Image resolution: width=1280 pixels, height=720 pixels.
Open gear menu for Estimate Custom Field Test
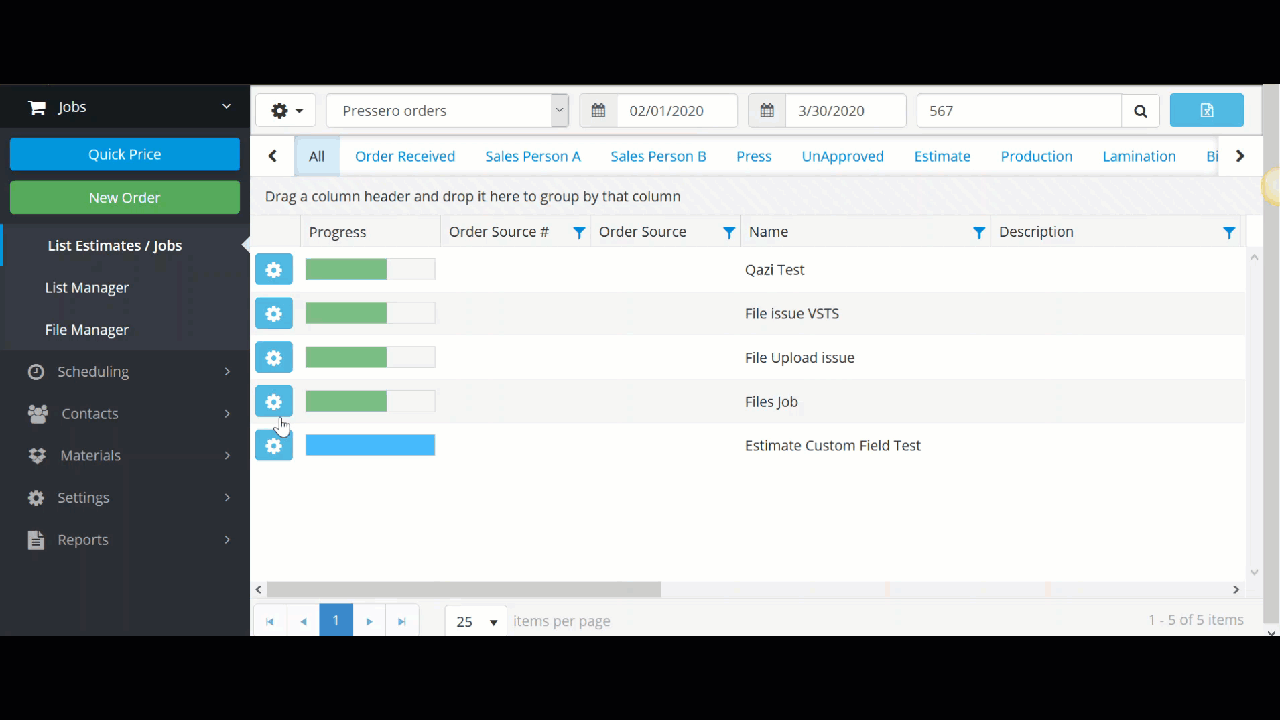coord(274,445)
